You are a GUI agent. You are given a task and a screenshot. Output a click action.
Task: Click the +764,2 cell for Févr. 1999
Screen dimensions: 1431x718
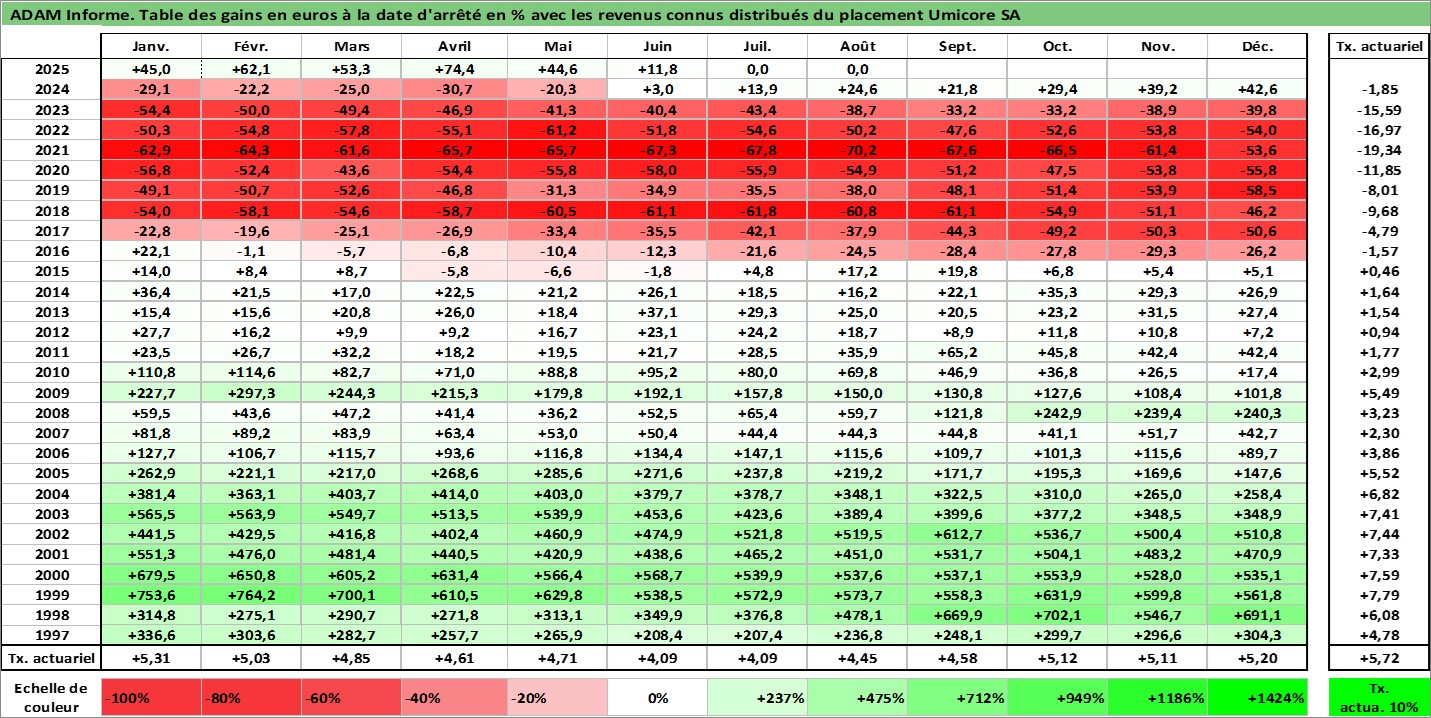pos(251,594)
